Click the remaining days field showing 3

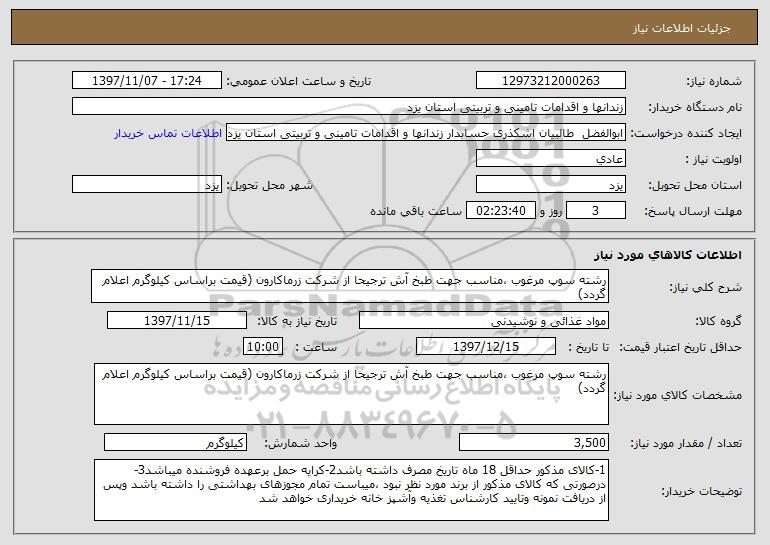click(596, 211)
